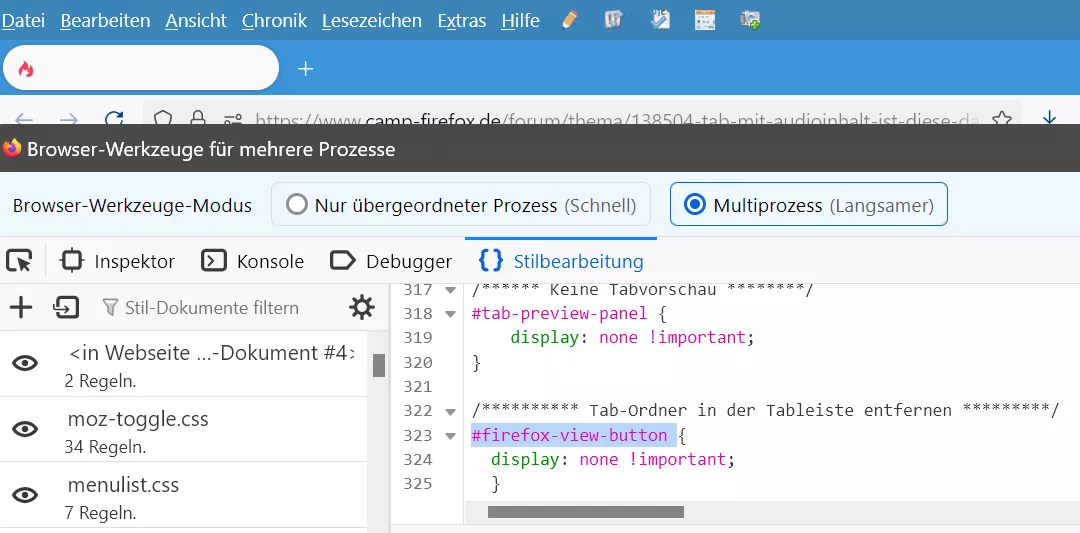1080x533 pixels.
Task: Open the Lesezeichen menu
Action: tap(371, 20)
